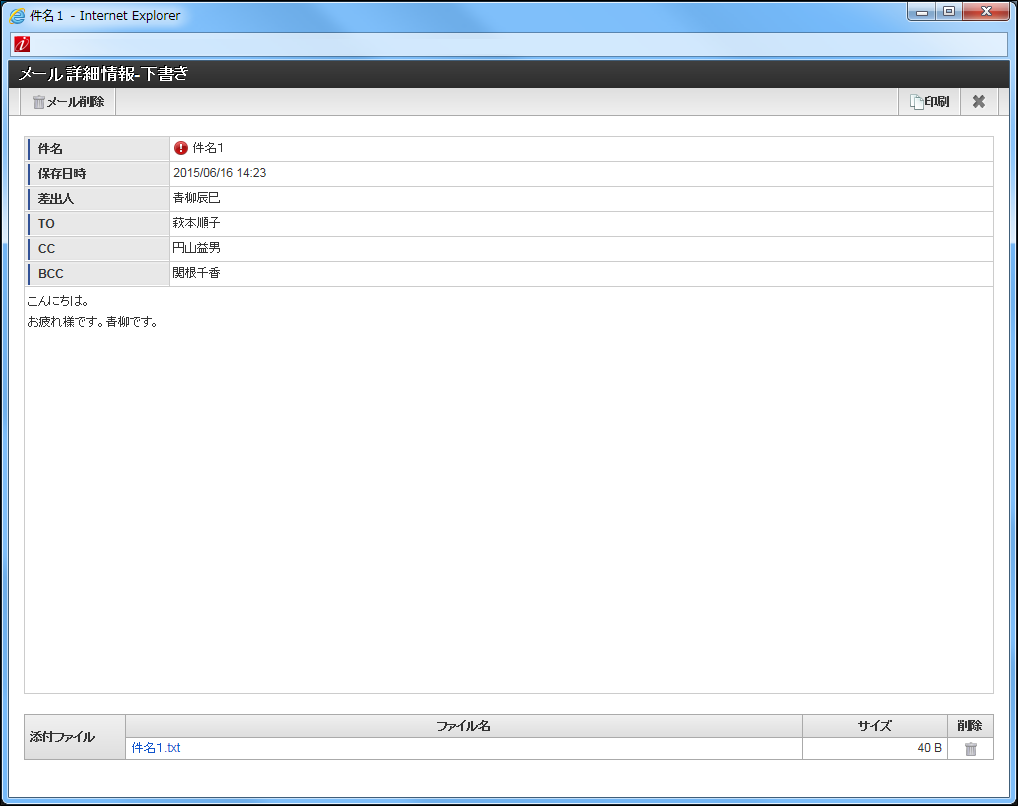
Task: Close the Internet Explorer window
Action: 986,12
